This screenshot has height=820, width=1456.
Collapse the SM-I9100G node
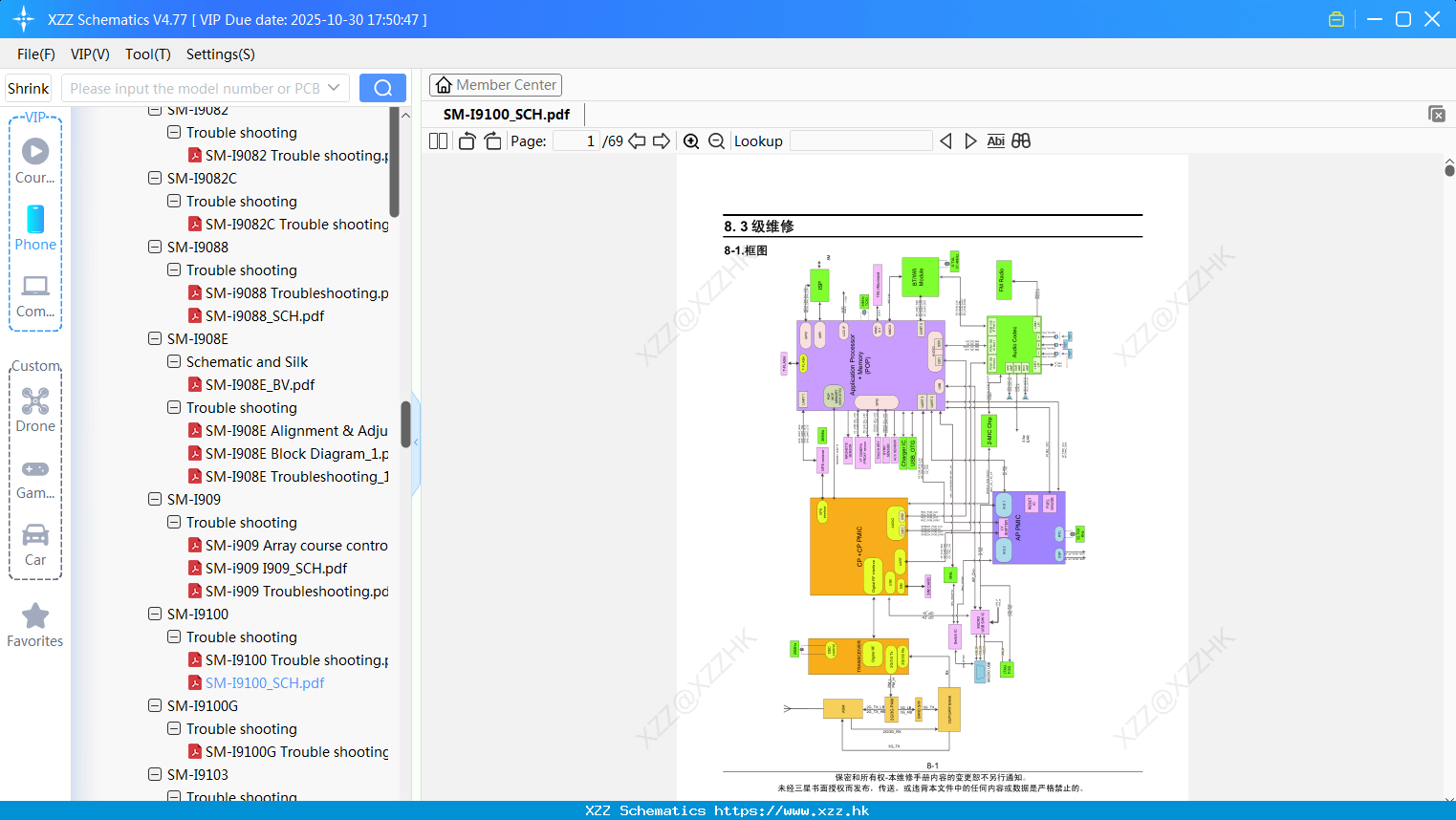click(155, 705)
